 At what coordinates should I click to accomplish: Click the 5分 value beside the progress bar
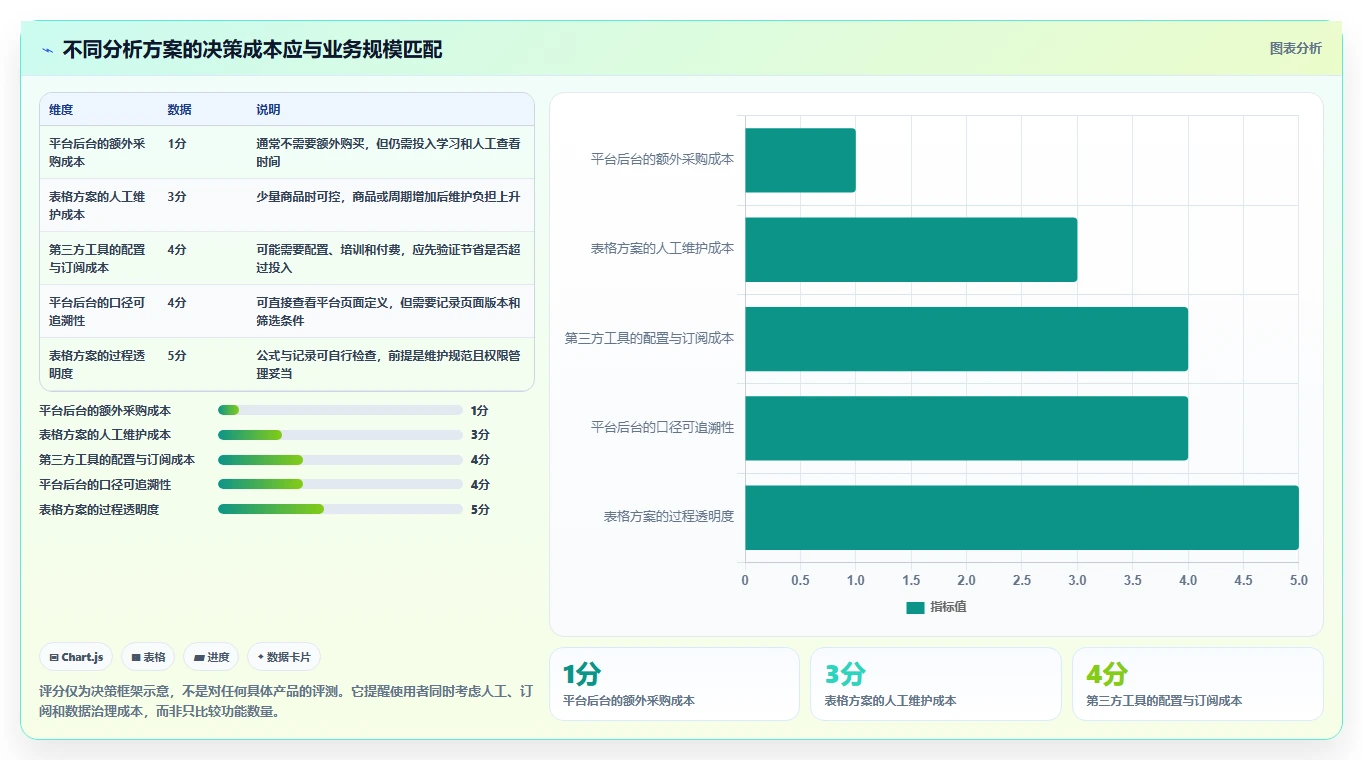click(x=480, y=509)
